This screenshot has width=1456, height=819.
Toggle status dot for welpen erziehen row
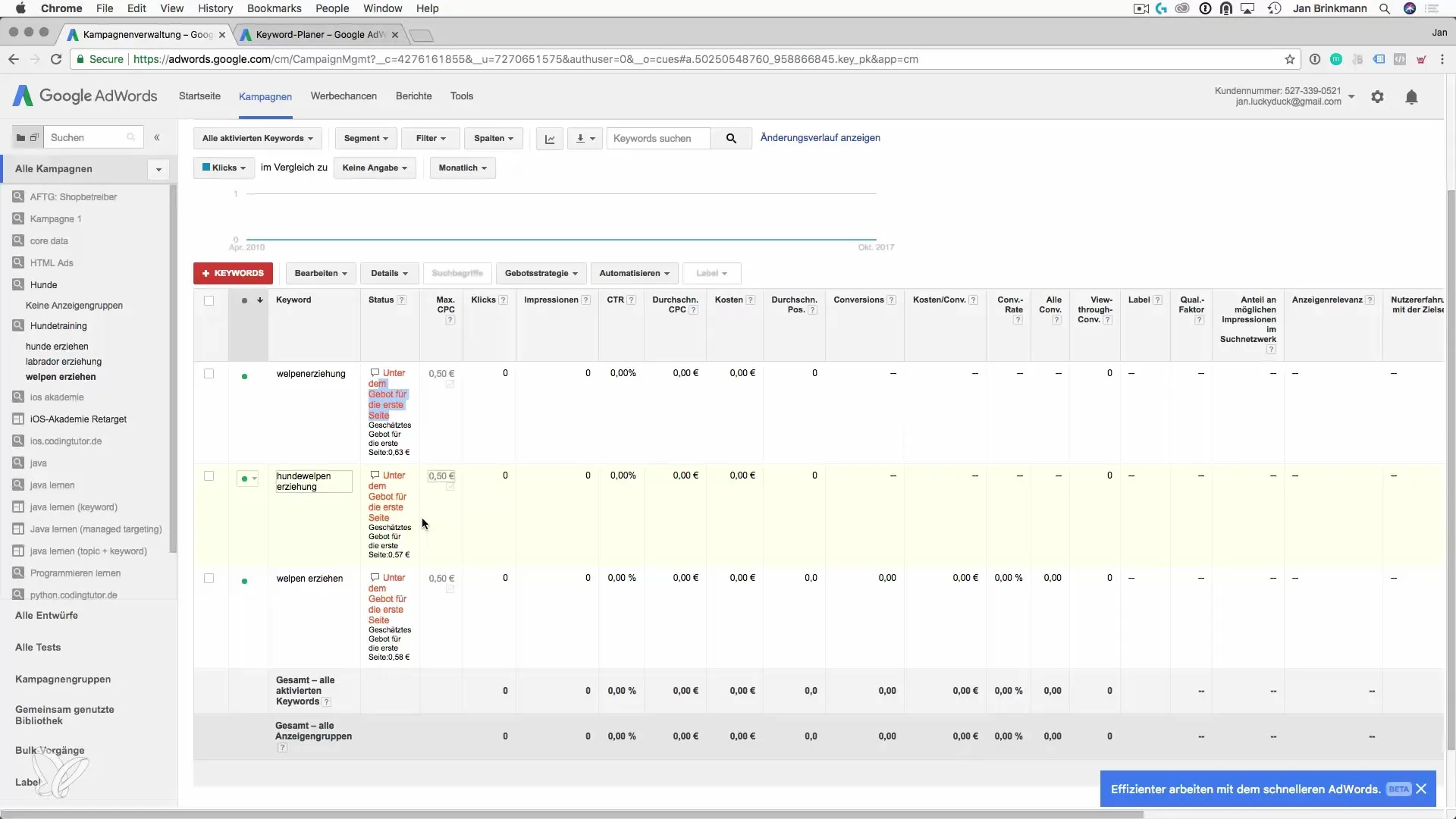pos(244,581)
